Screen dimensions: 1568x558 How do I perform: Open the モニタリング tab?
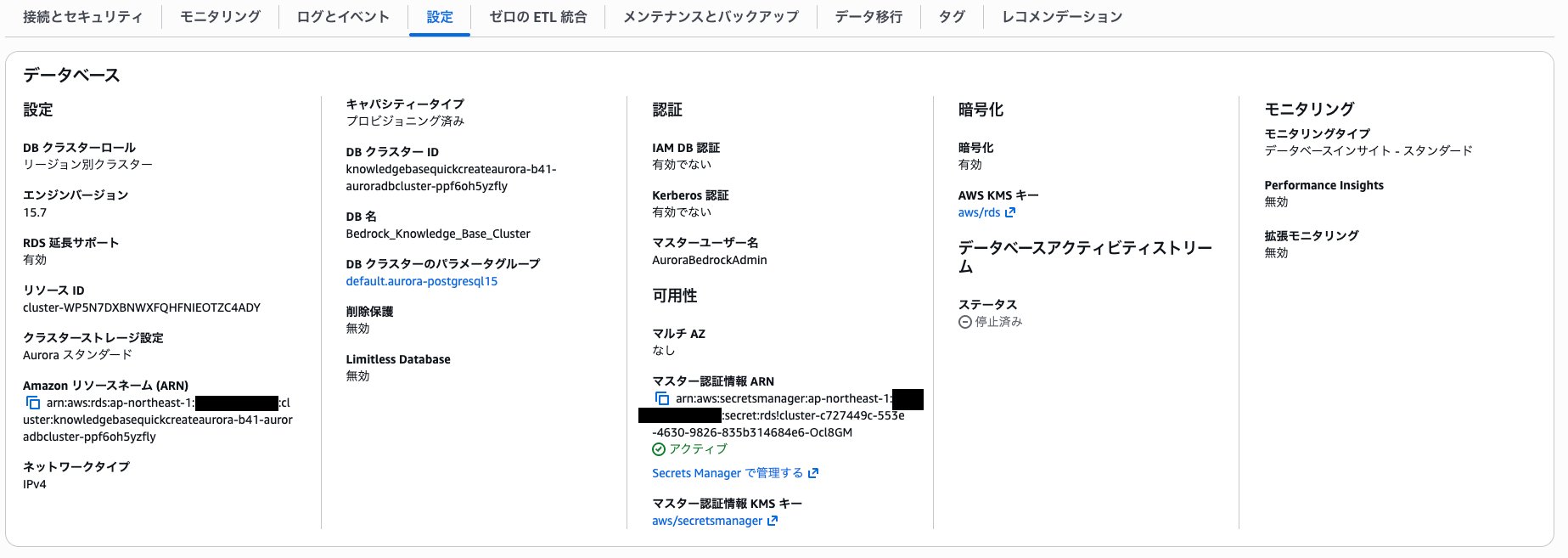(x=218, y=15)
